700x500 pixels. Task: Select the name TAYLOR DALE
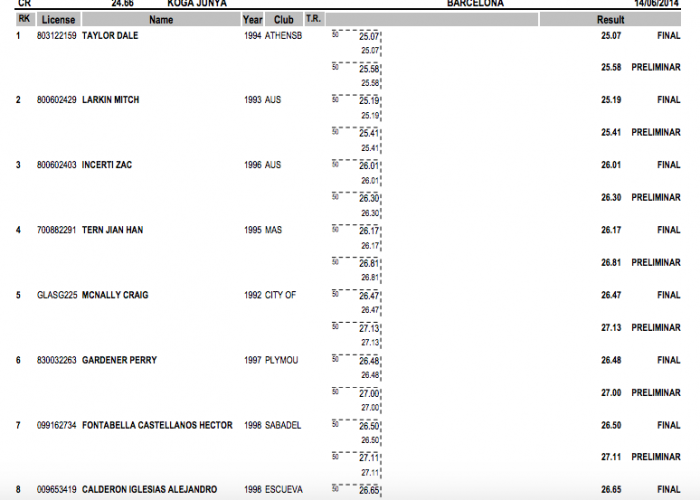[x=110, y=36]
